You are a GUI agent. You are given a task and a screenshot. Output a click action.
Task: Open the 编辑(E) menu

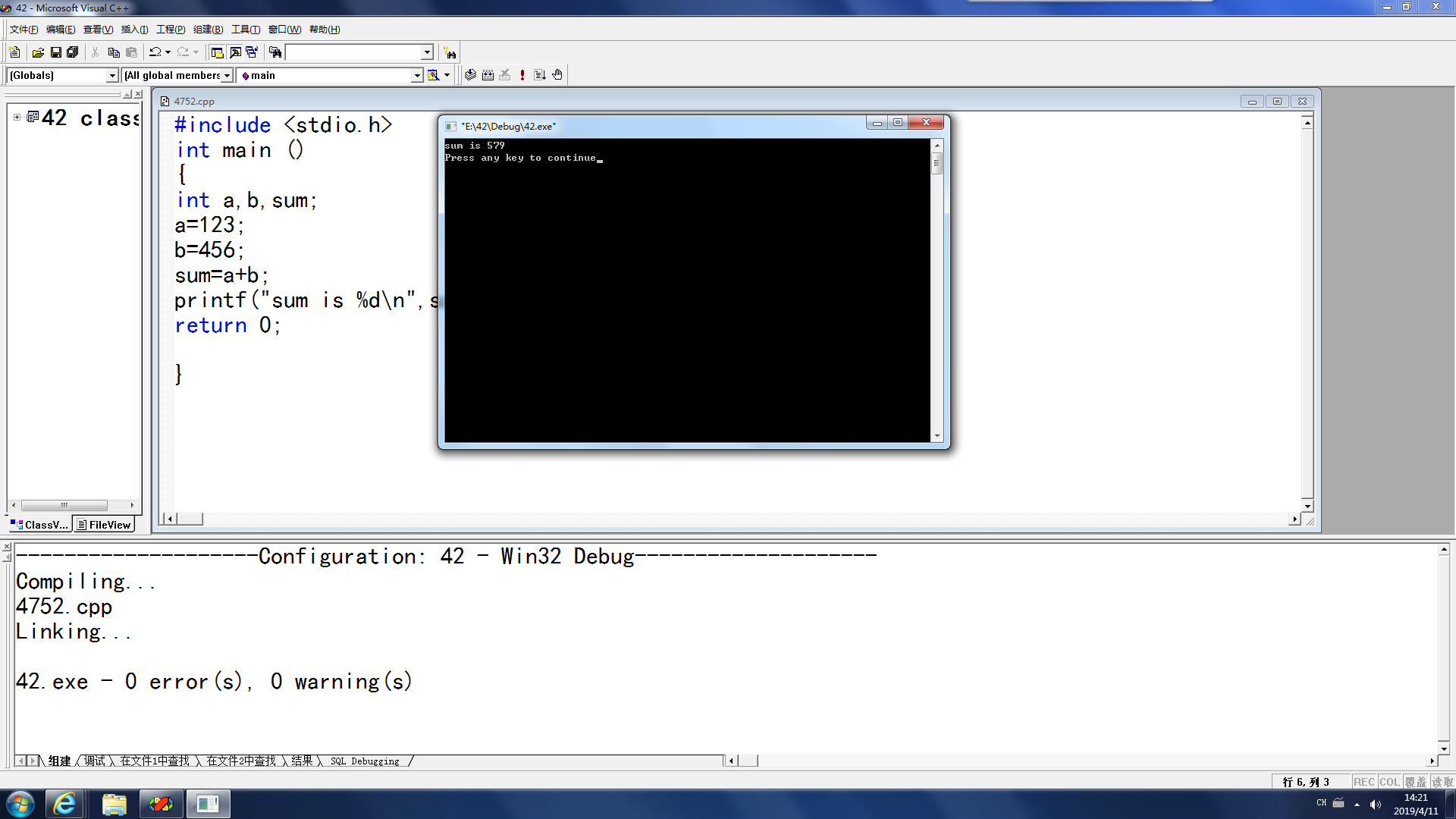click(x=61, y=30)
